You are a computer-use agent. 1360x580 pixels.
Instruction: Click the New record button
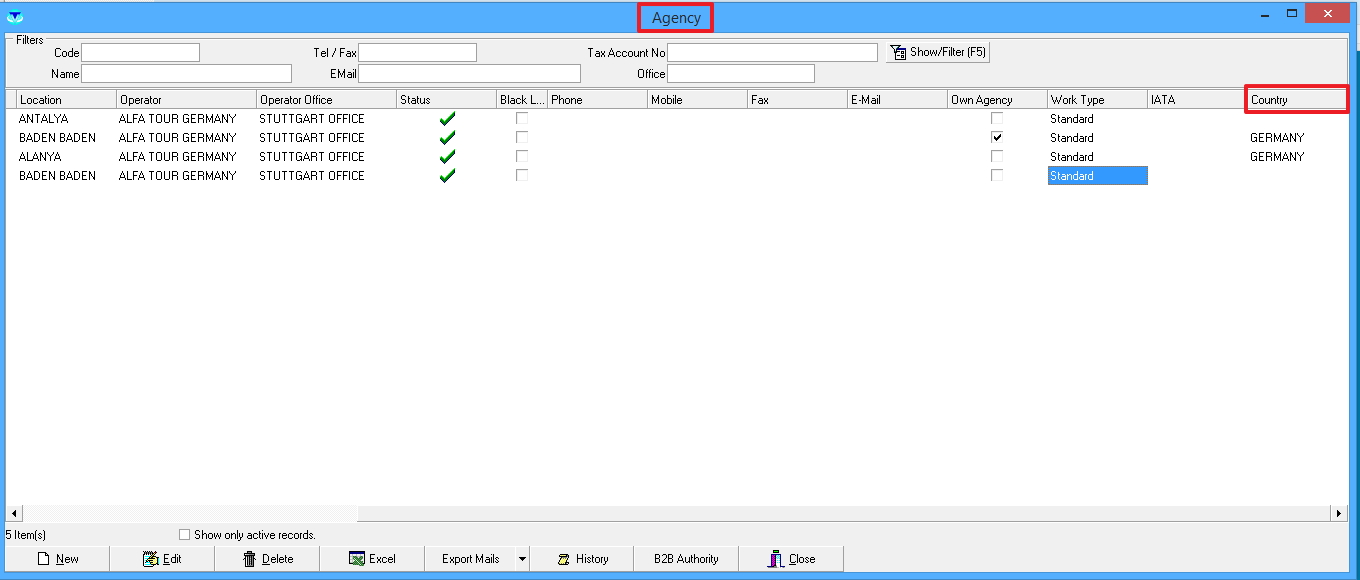tap(58, 559)
